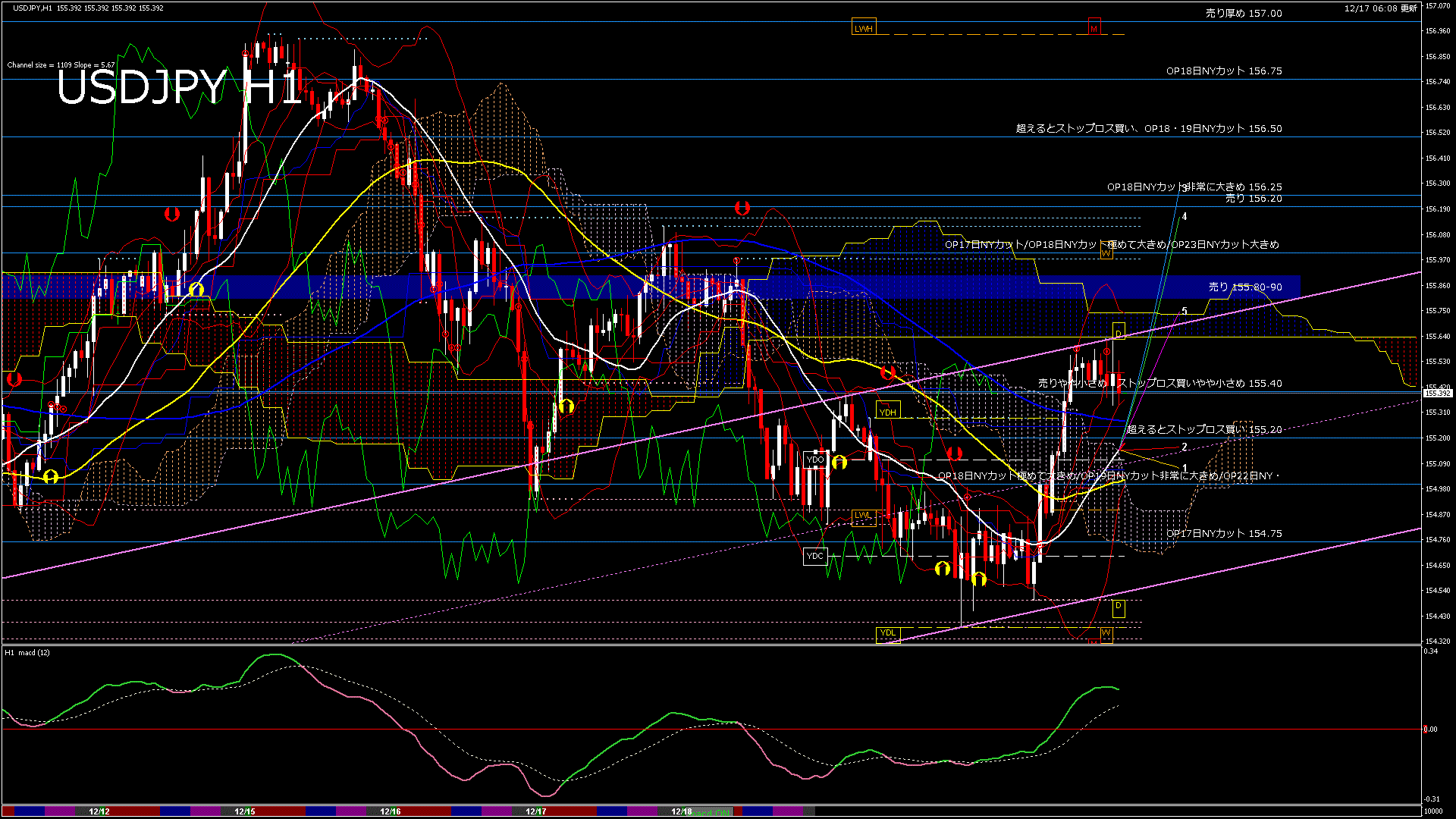Click the 売り厚め 157.00 text label
1456x819 pixels.
tap(1244, 14)
